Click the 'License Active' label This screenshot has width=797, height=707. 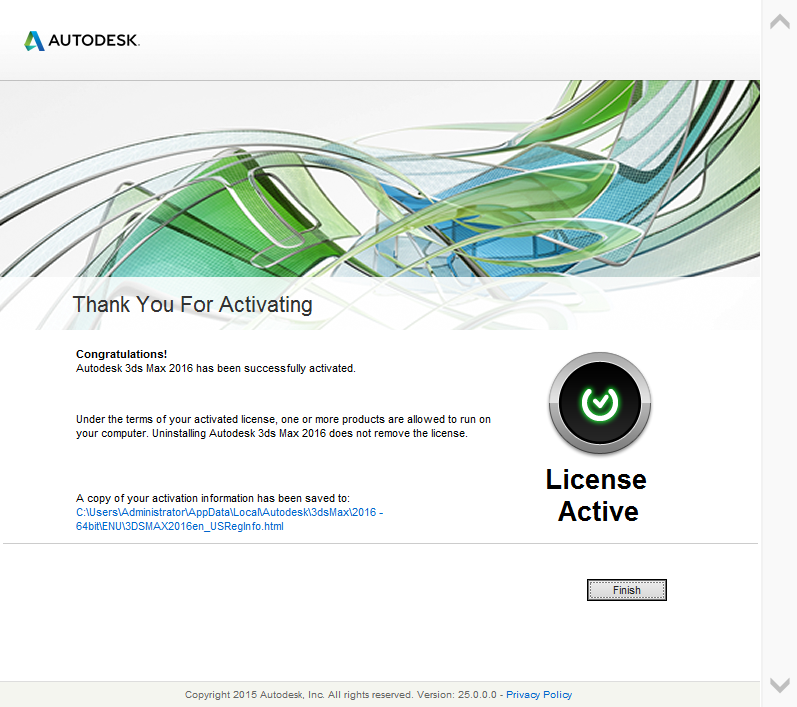point(596,495)
